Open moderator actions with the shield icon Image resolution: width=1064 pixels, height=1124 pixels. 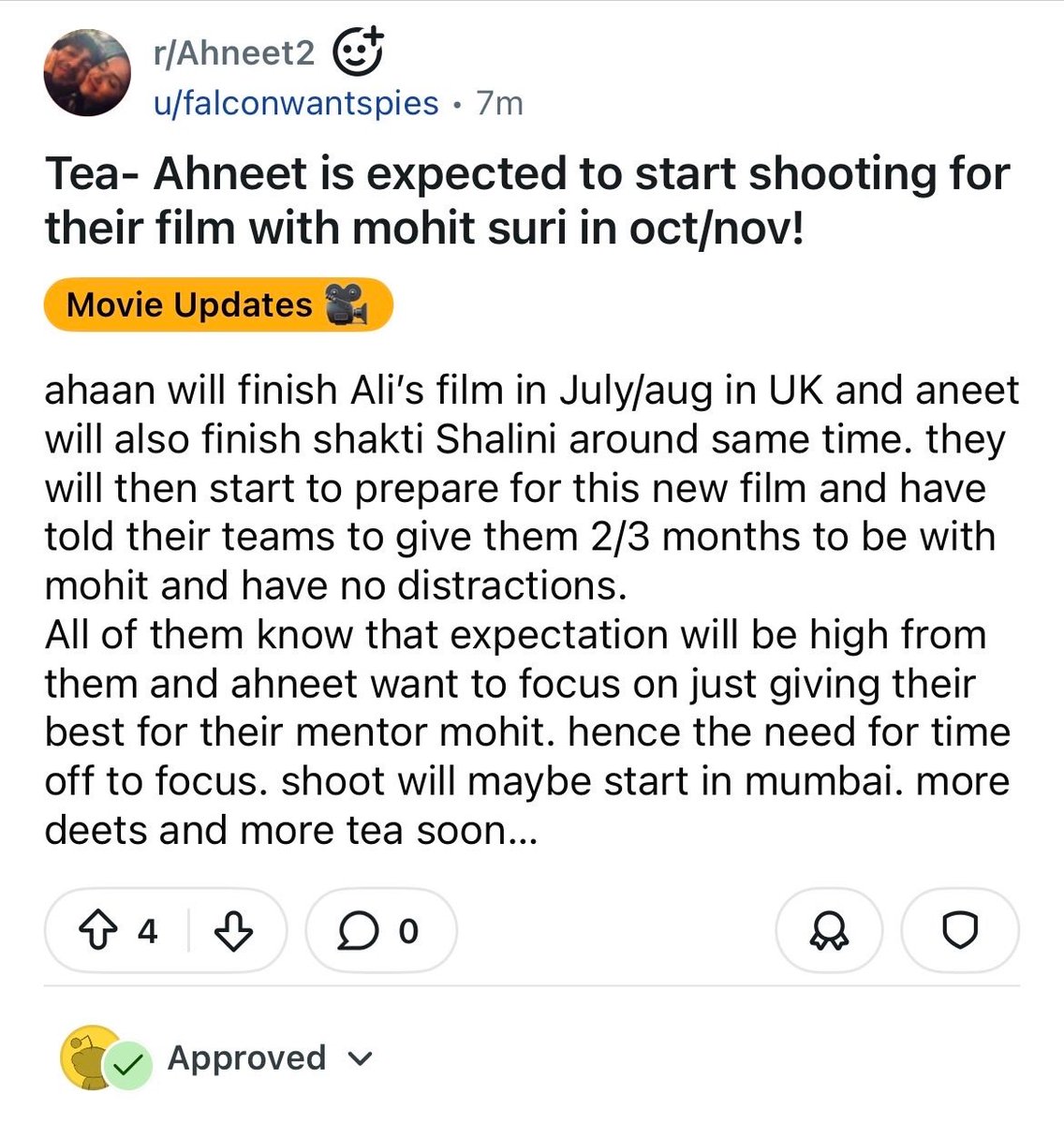click(x=960, y=931)
